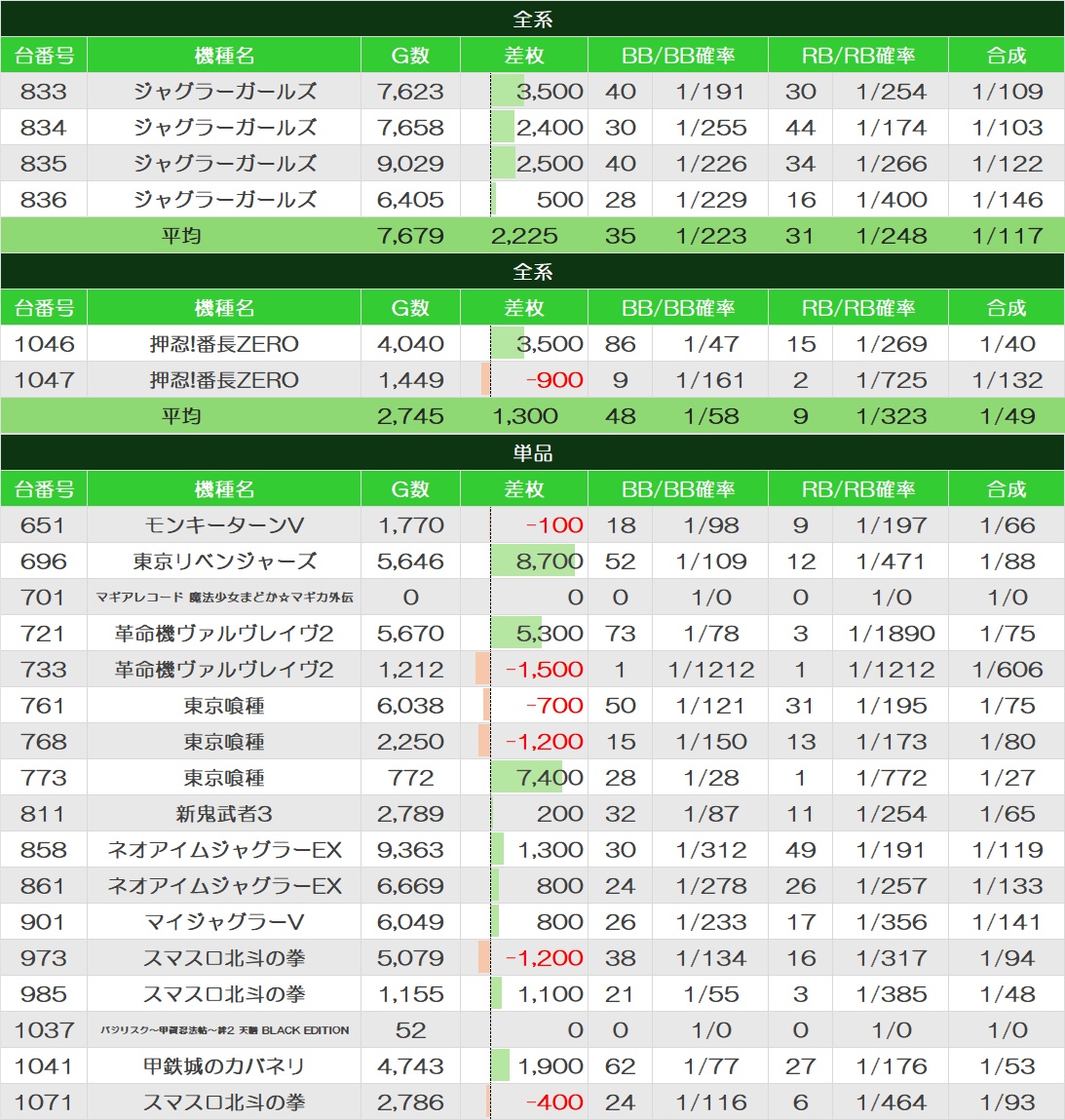Click the -900 difference value
Screen dimensions: 1065x1120
pyautogui.click(x=554, y=380)
